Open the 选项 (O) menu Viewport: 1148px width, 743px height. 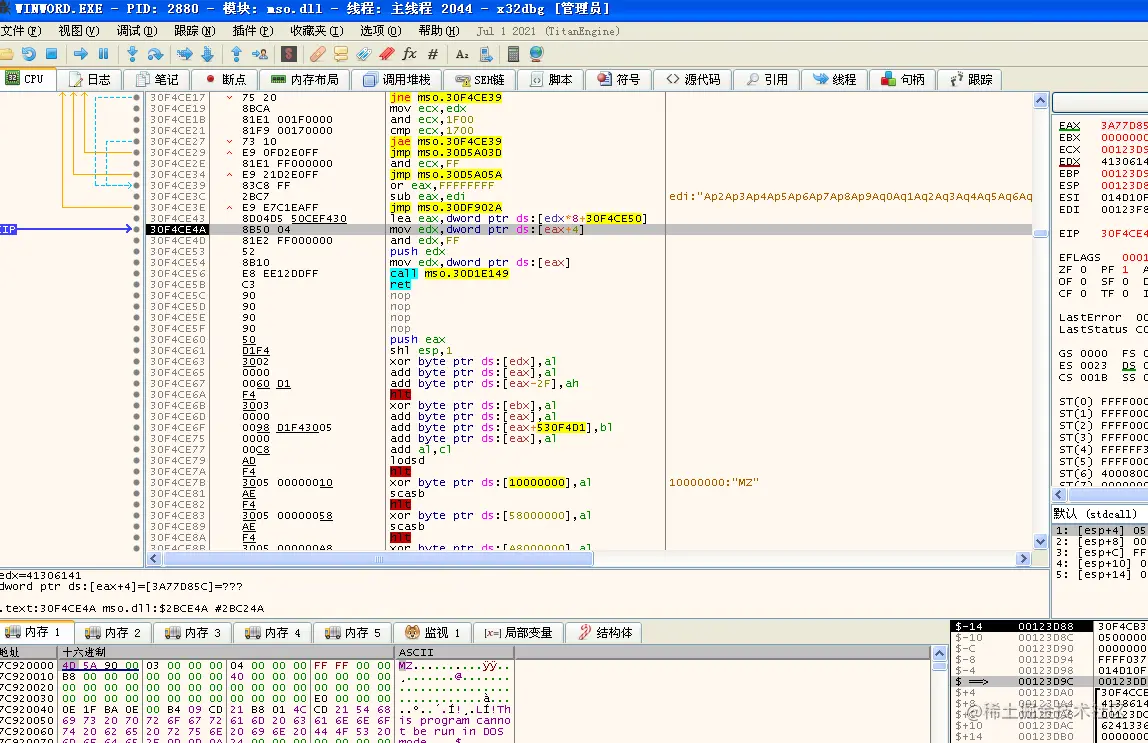point(381,31)
